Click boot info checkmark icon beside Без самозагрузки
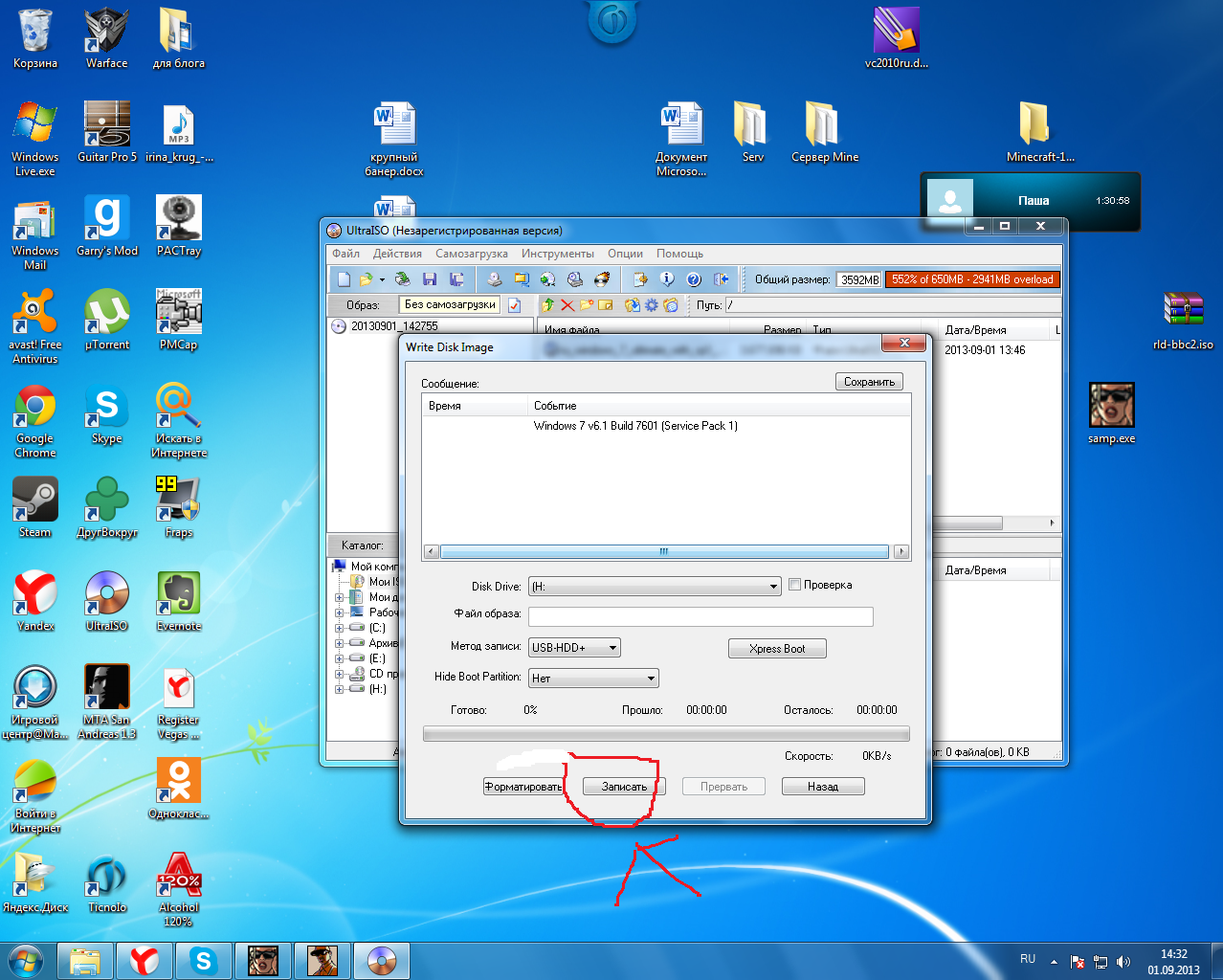The image size is (1223, 980). point(514,305)
